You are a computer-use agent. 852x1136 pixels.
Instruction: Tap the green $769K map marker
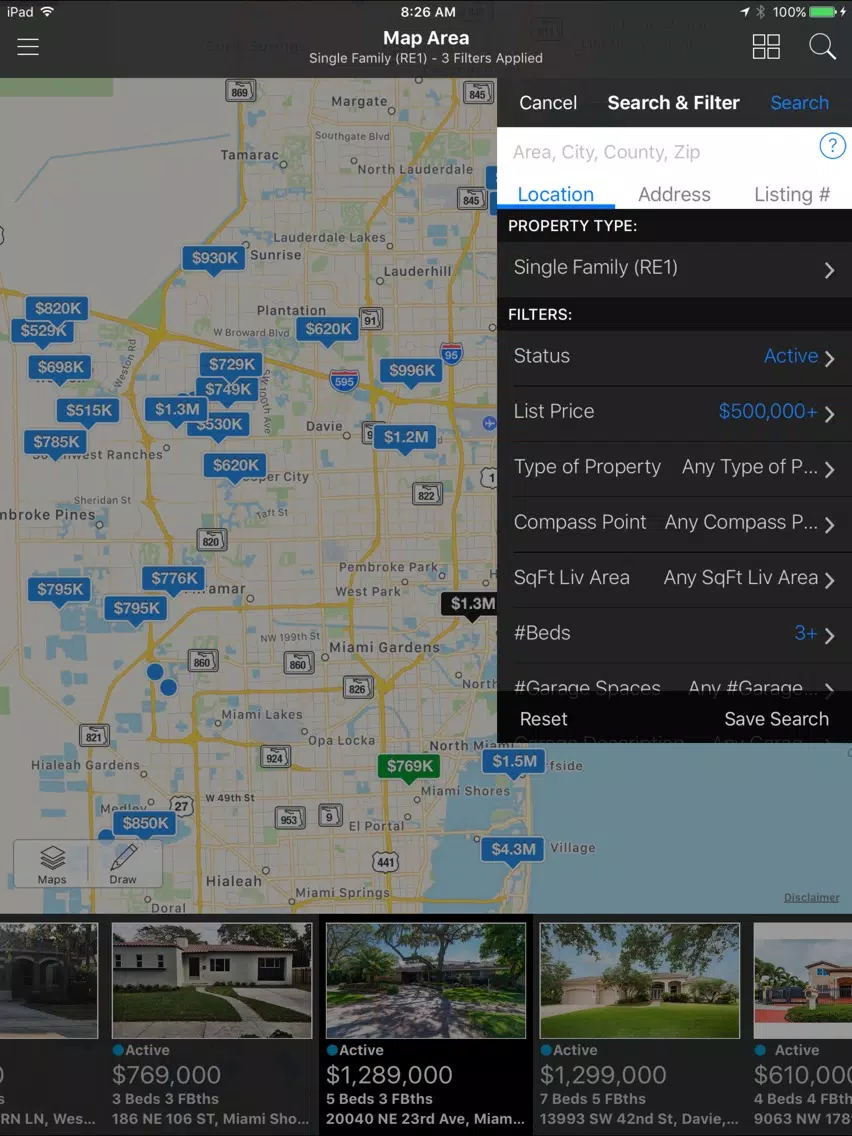point(409,767)
